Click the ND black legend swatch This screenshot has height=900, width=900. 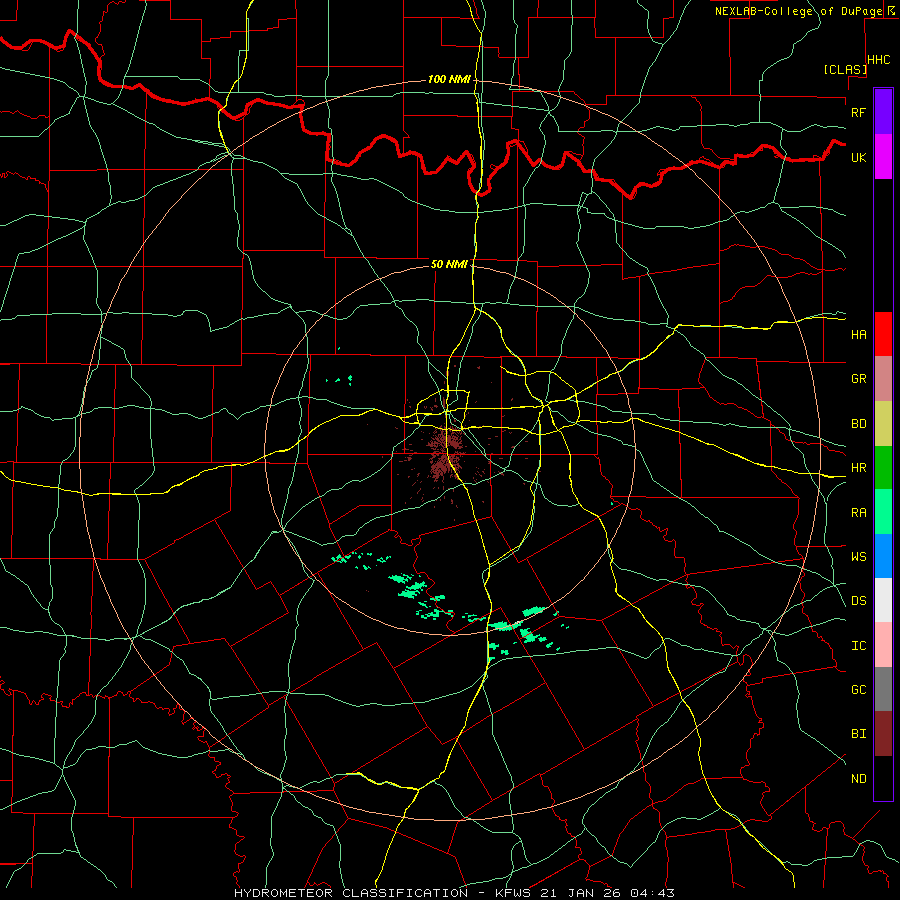point(883,778)
